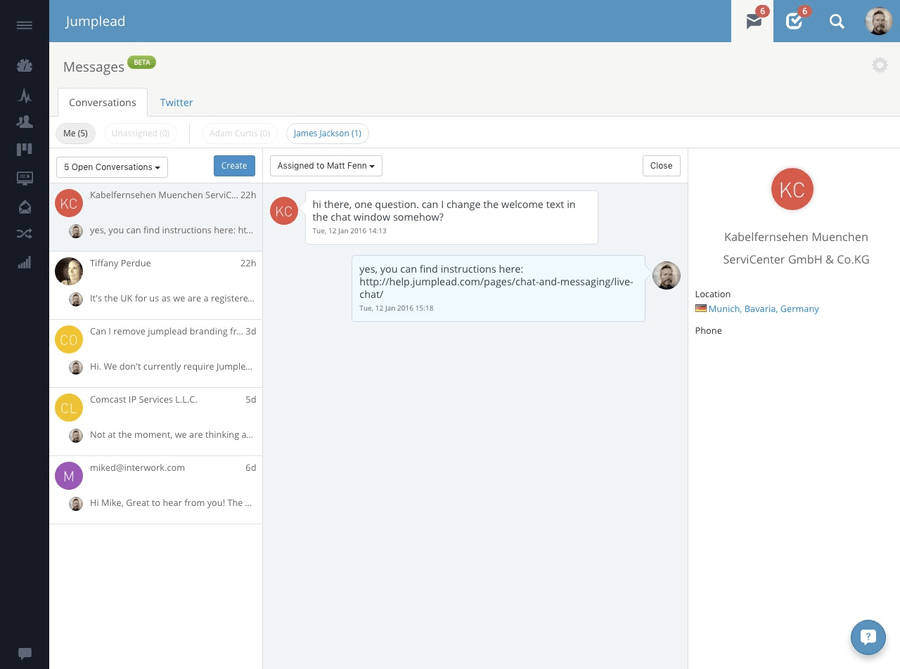
Task: Filter conversations by James Jackson (1)
Action: 327,133
